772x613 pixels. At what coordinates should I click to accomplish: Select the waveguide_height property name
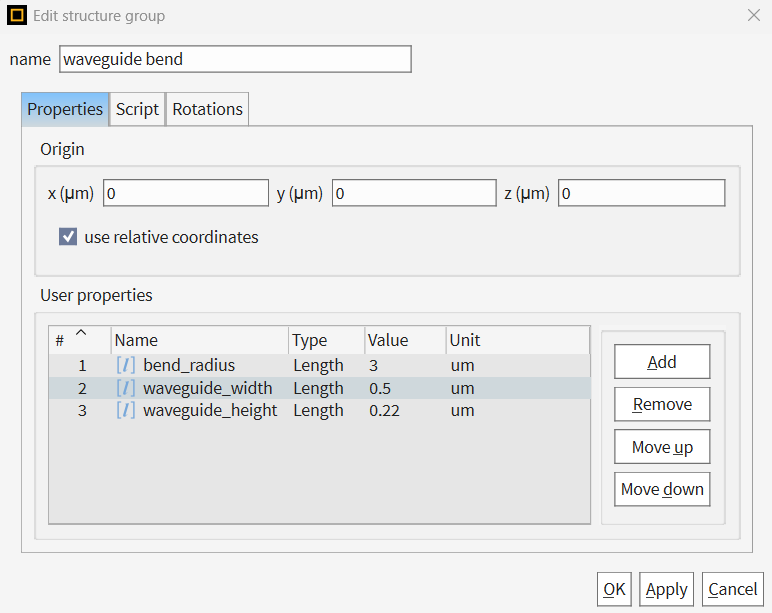(x=210, y=411)
